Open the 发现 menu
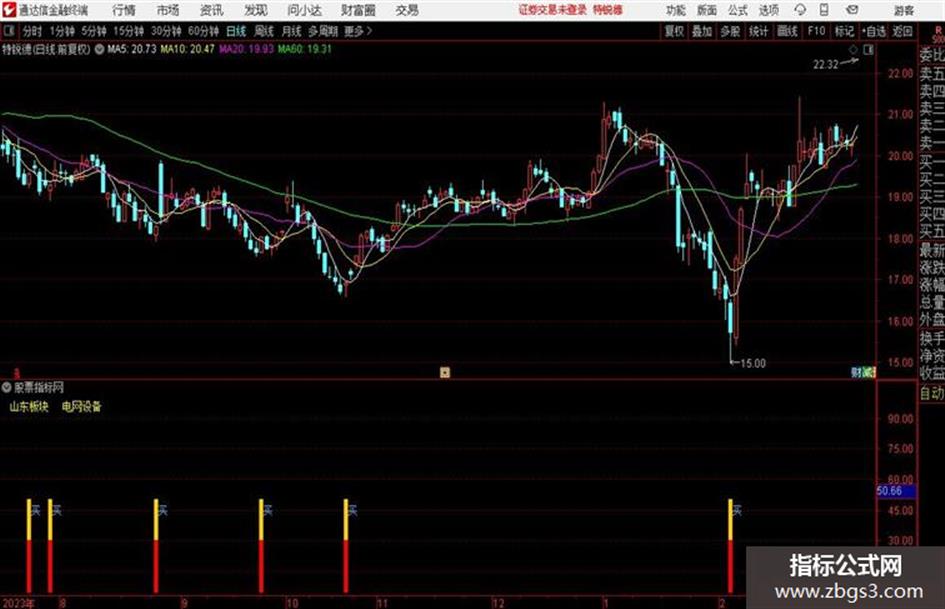This screenshot has width=945, height=609. pyautogui.click(x=256, y=10)
